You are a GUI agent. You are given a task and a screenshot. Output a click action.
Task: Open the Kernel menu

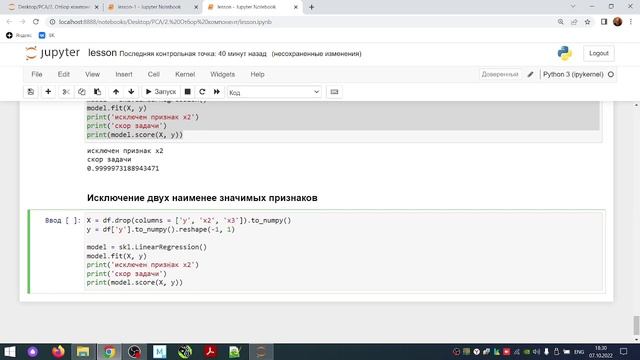[185, 74]
